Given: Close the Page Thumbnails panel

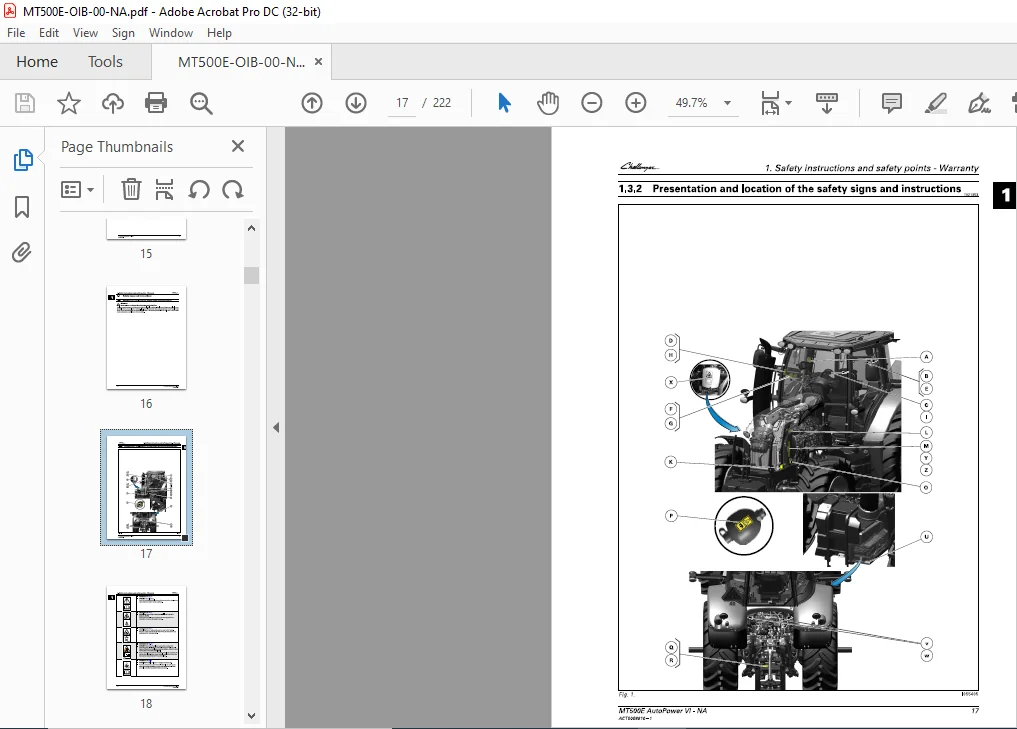Looking at the screenshot, I should (238, 146).
